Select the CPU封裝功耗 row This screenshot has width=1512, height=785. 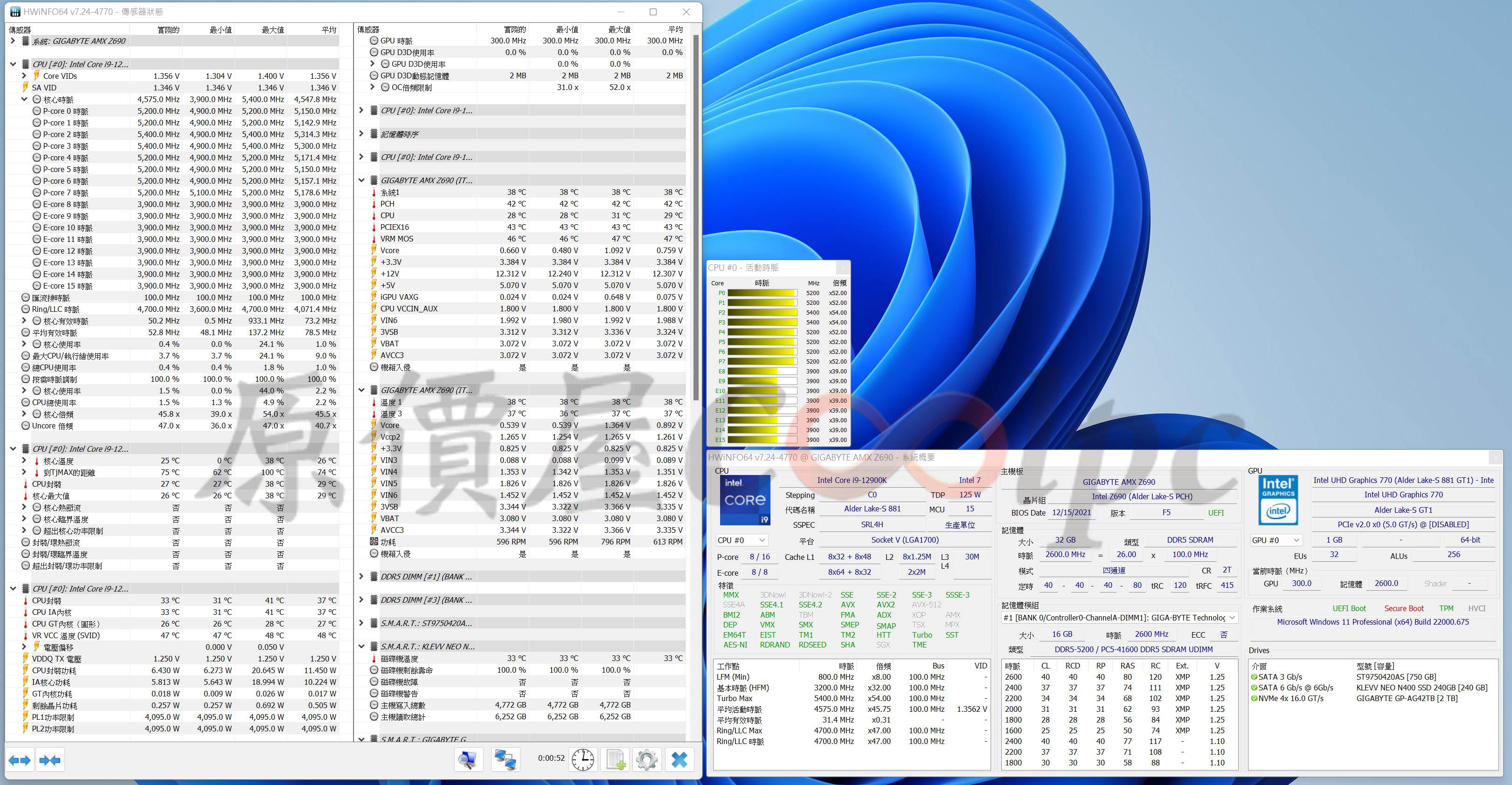click(173, 670)
